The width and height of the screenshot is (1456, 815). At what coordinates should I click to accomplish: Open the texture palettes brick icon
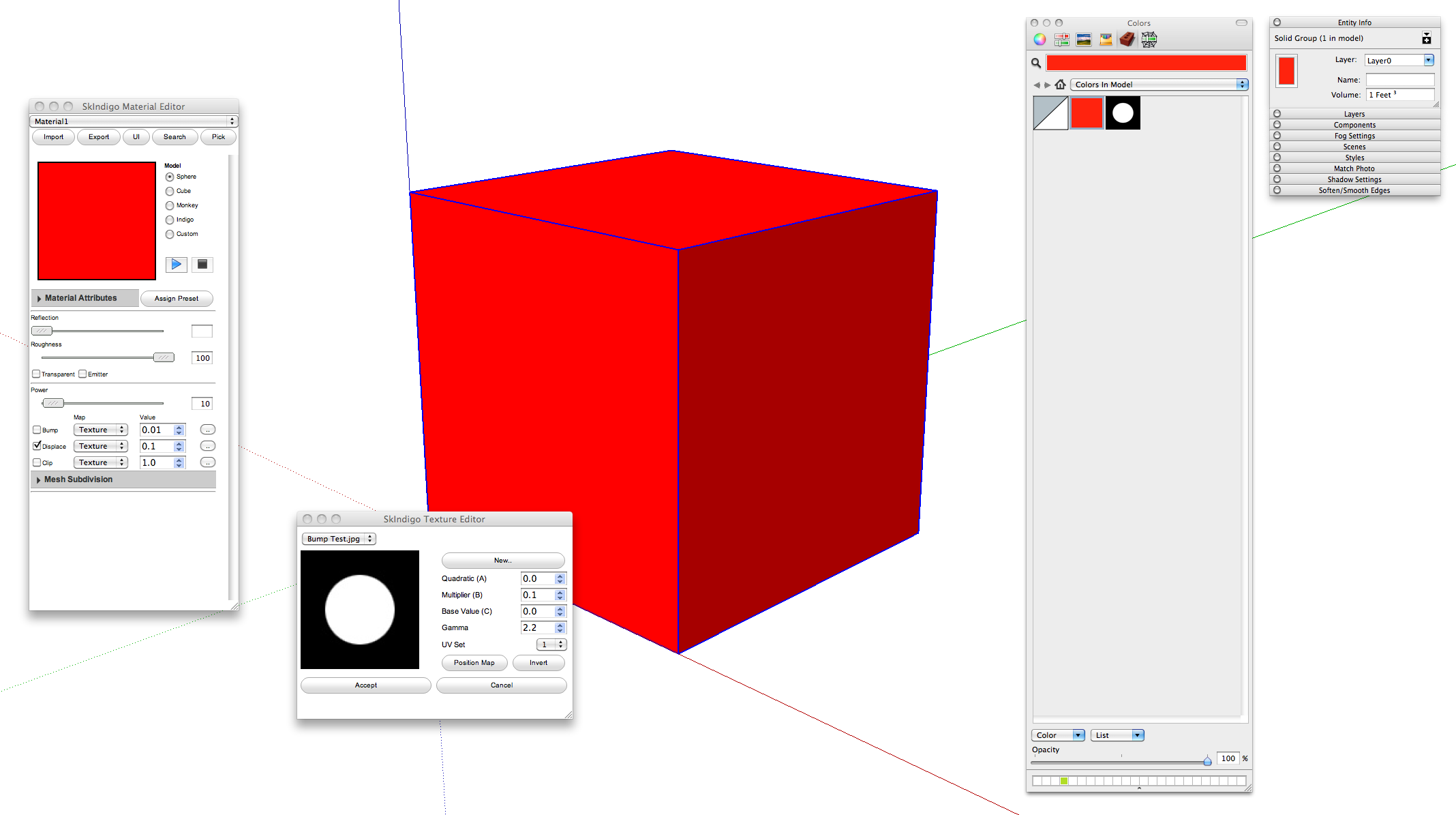pos(1127,40)
